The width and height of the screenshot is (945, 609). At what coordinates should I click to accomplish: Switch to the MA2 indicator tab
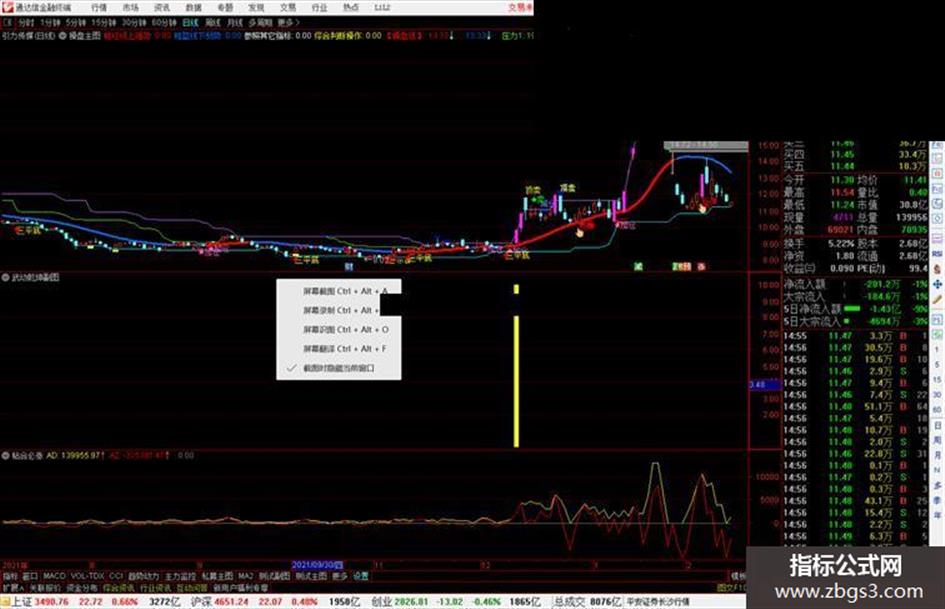click(246, 576)
